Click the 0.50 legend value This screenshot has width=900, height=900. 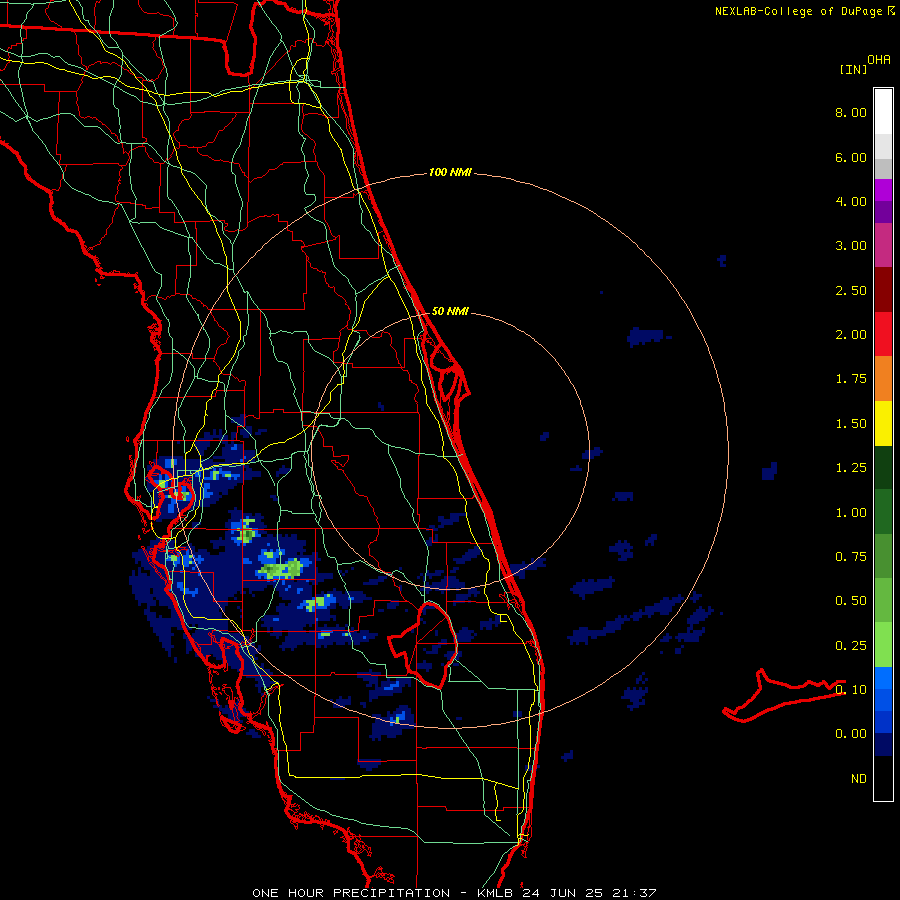[x=851, y=601]
